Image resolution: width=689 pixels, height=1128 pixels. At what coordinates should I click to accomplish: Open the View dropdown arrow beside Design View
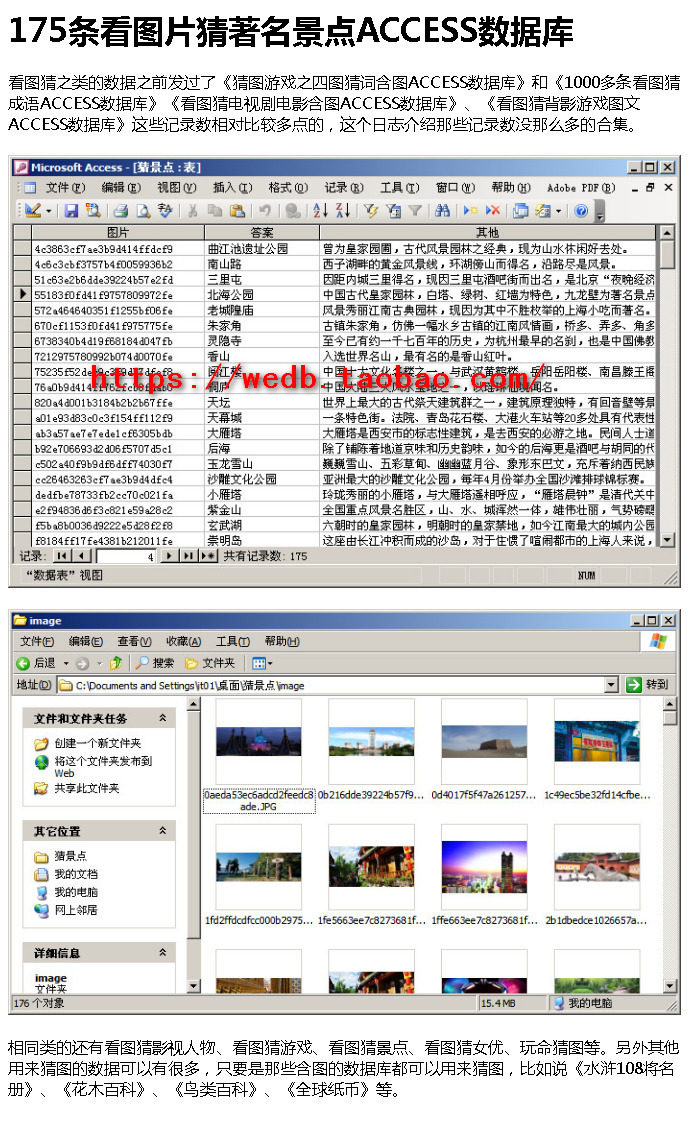[49, 211]
